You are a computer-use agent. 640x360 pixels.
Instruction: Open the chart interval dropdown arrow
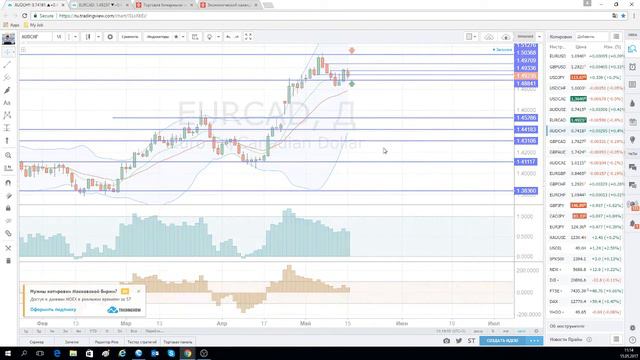tap(75, 37)
